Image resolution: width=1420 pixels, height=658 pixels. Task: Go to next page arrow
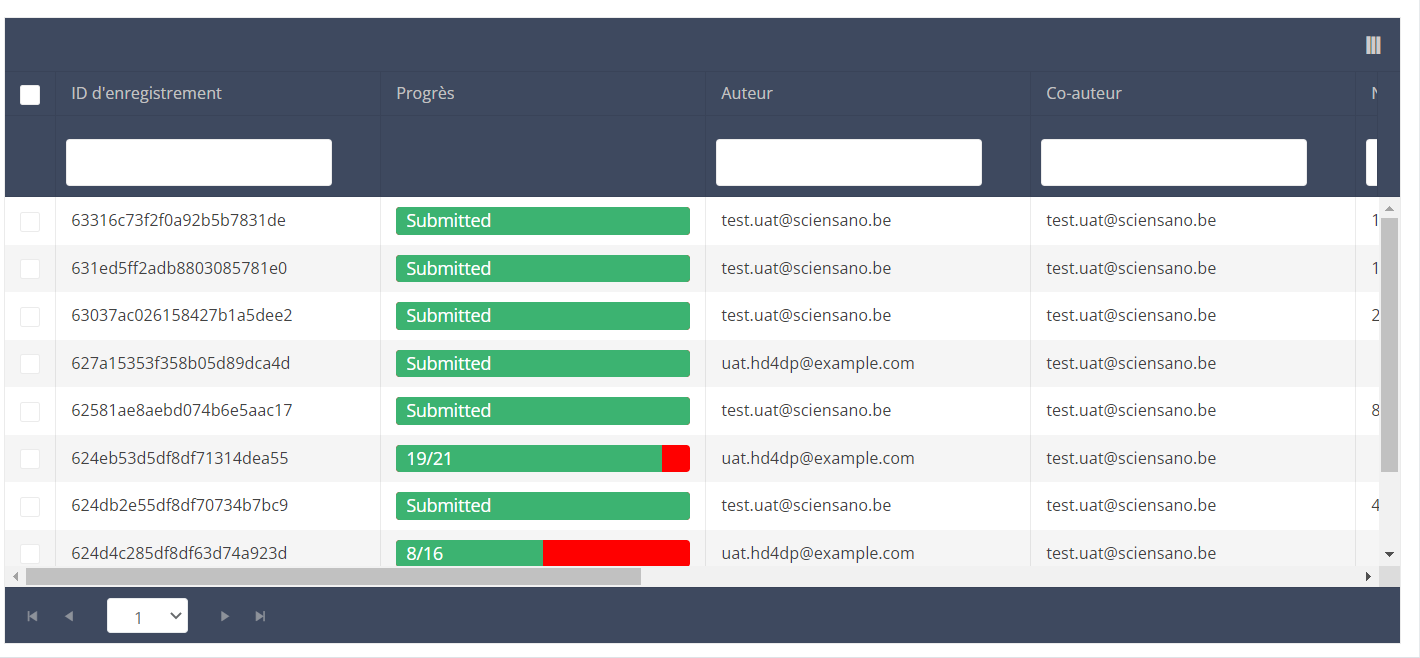(x=225, y=616)
